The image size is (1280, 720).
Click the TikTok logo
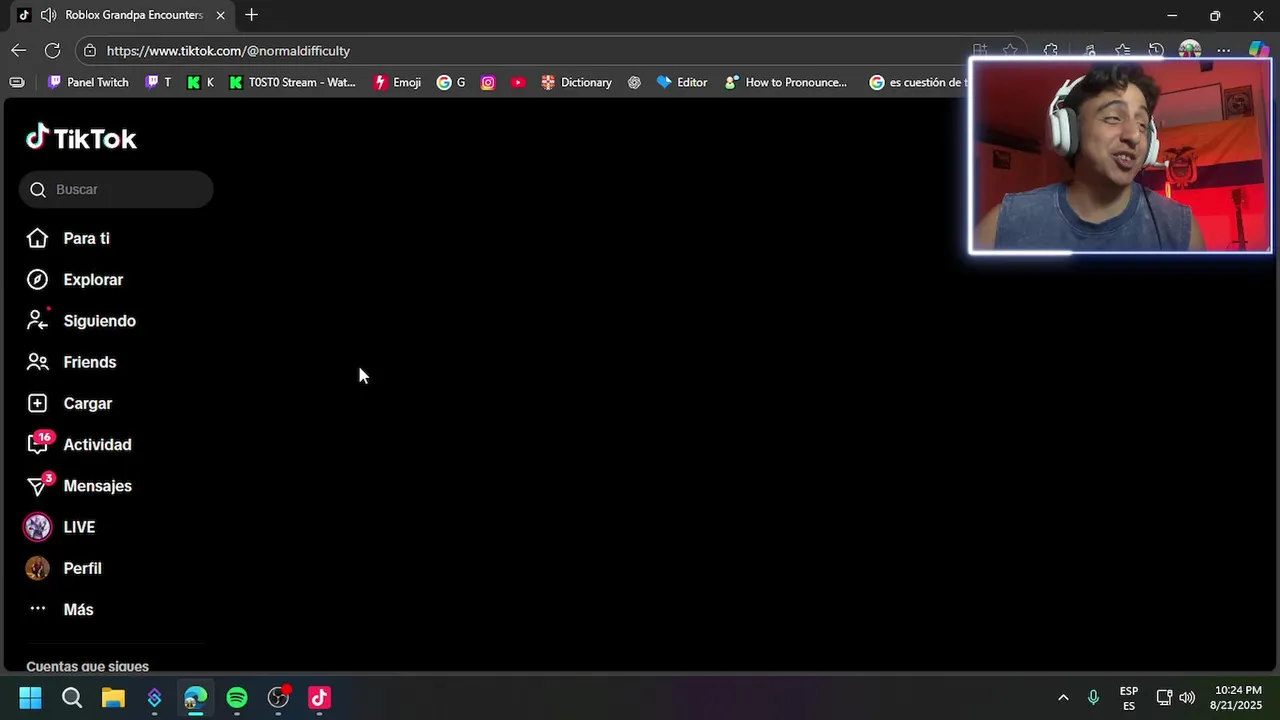point(81,138)
